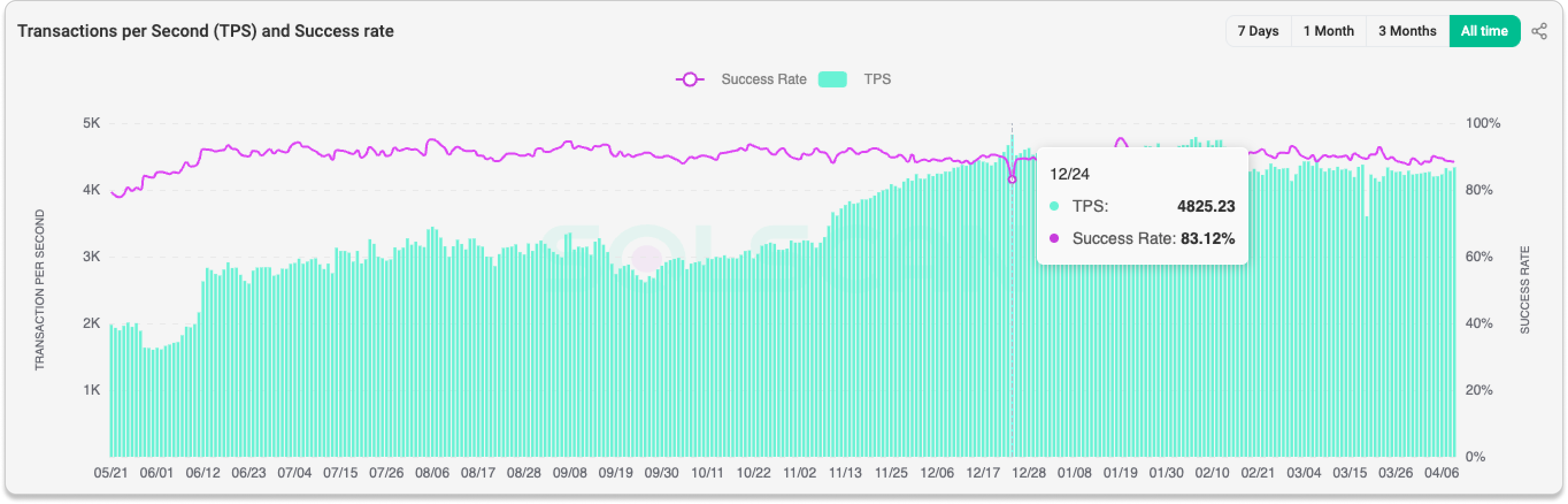Toggle the TPS series legend label
Image resolution: width=1568 pixels, height=504 pixels.
877,79
